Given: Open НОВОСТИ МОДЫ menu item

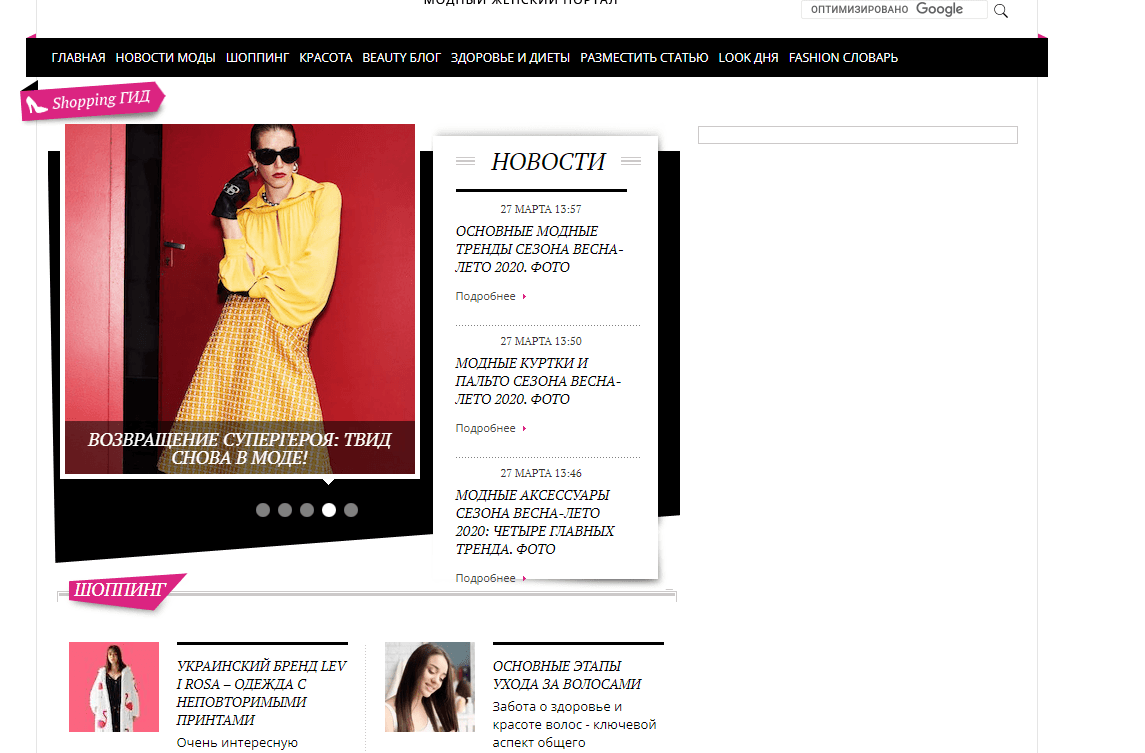Looking at the screenshot, I should [x=165, y=58].
